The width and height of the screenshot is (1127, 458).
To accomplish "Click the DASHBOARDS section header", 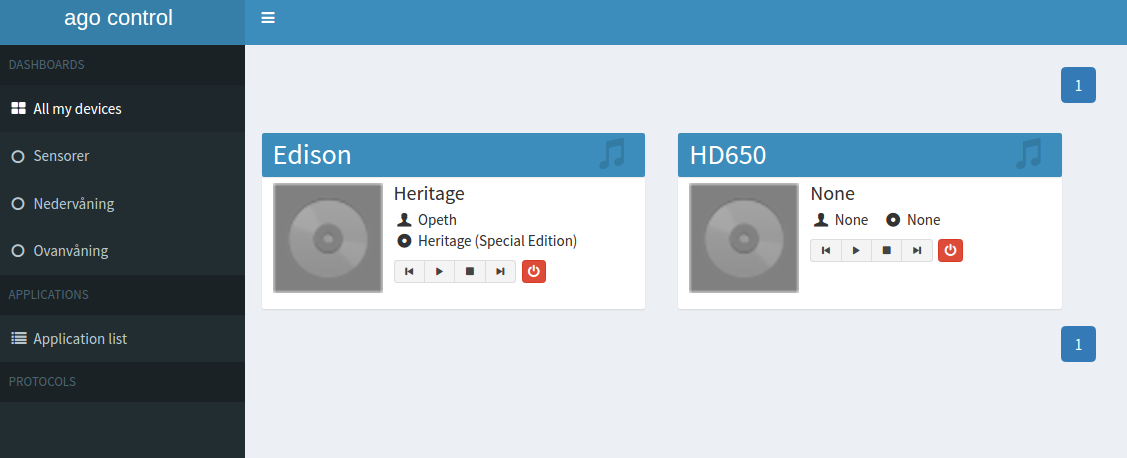I will [x=47, y=65].
